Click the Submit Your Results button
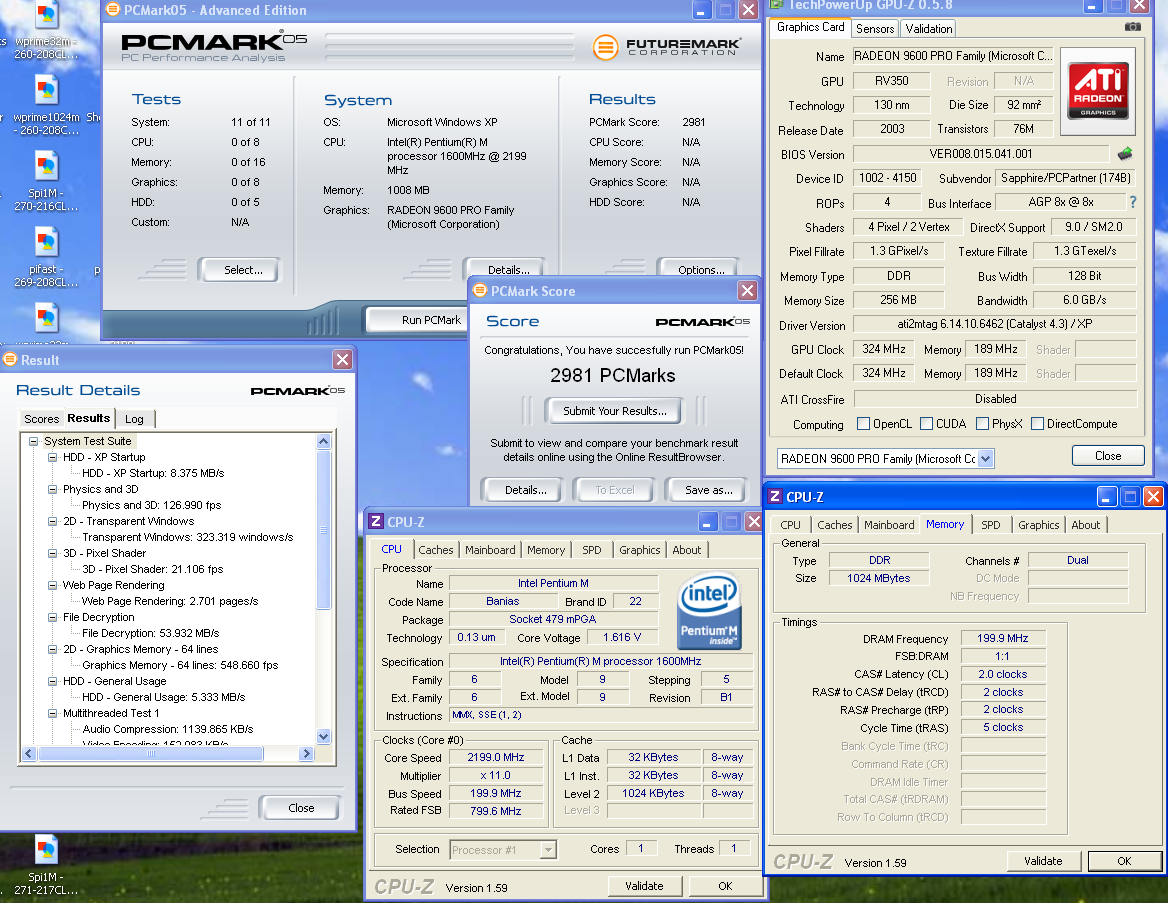 [x=615, y=411]
